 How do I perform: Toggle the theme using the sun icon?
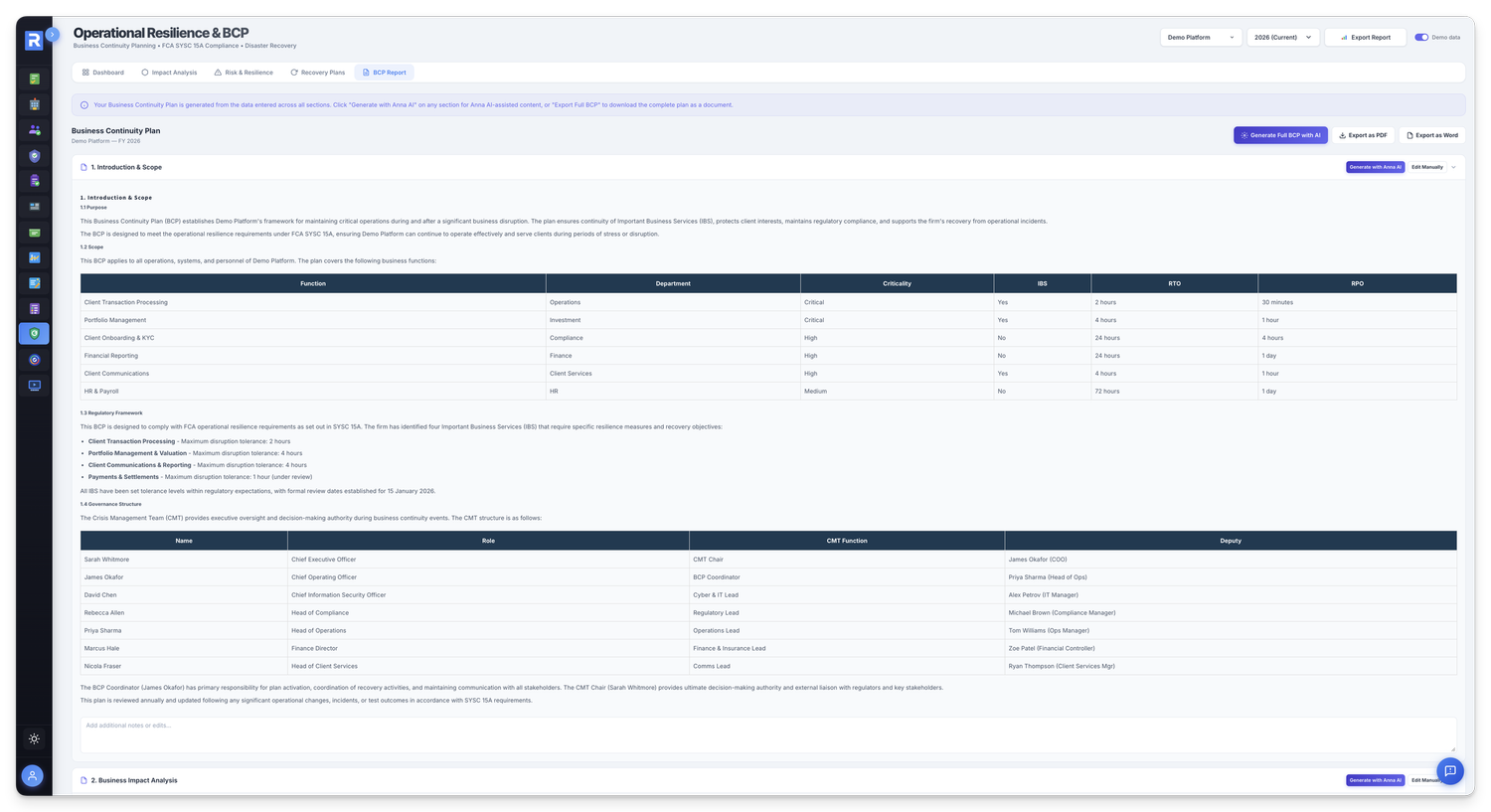coord(34,738)
